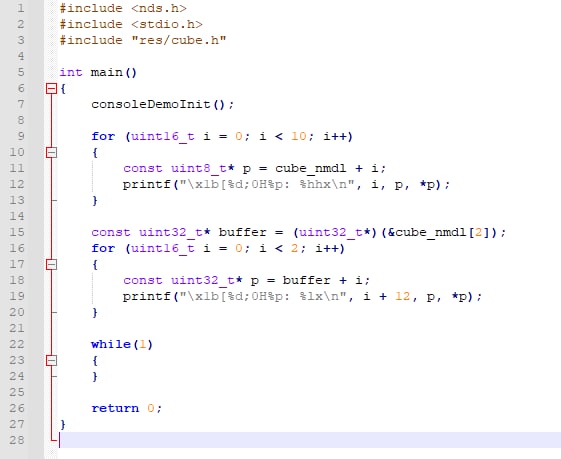Click the "consoleDemoInit();" call
The image size is (561, 459).
163,104
